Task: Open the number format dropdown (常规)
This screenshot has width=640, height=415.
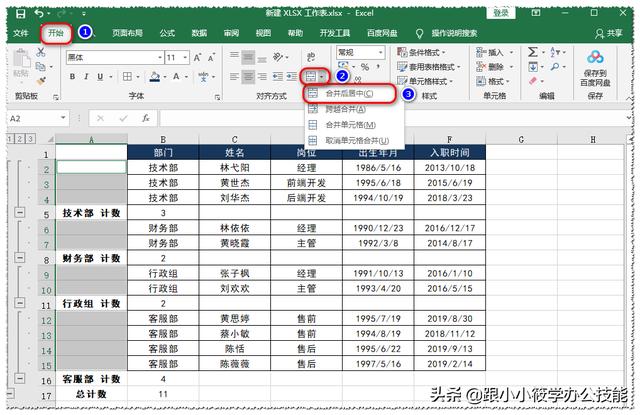Action: [x=380, y=52]
